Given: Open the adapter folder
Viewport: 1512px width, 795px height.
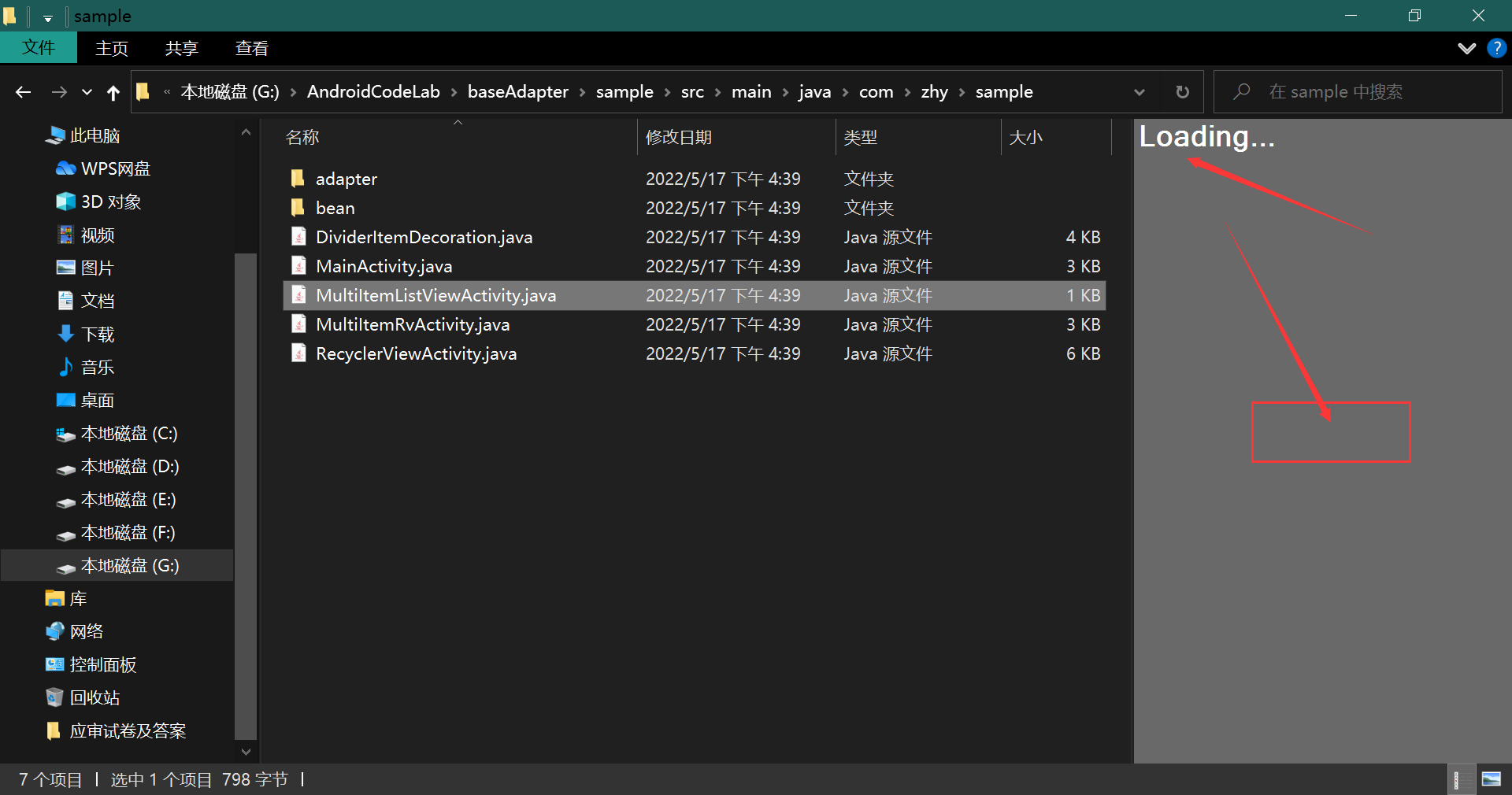Looking at the screenshot, I should click(346, 179).
